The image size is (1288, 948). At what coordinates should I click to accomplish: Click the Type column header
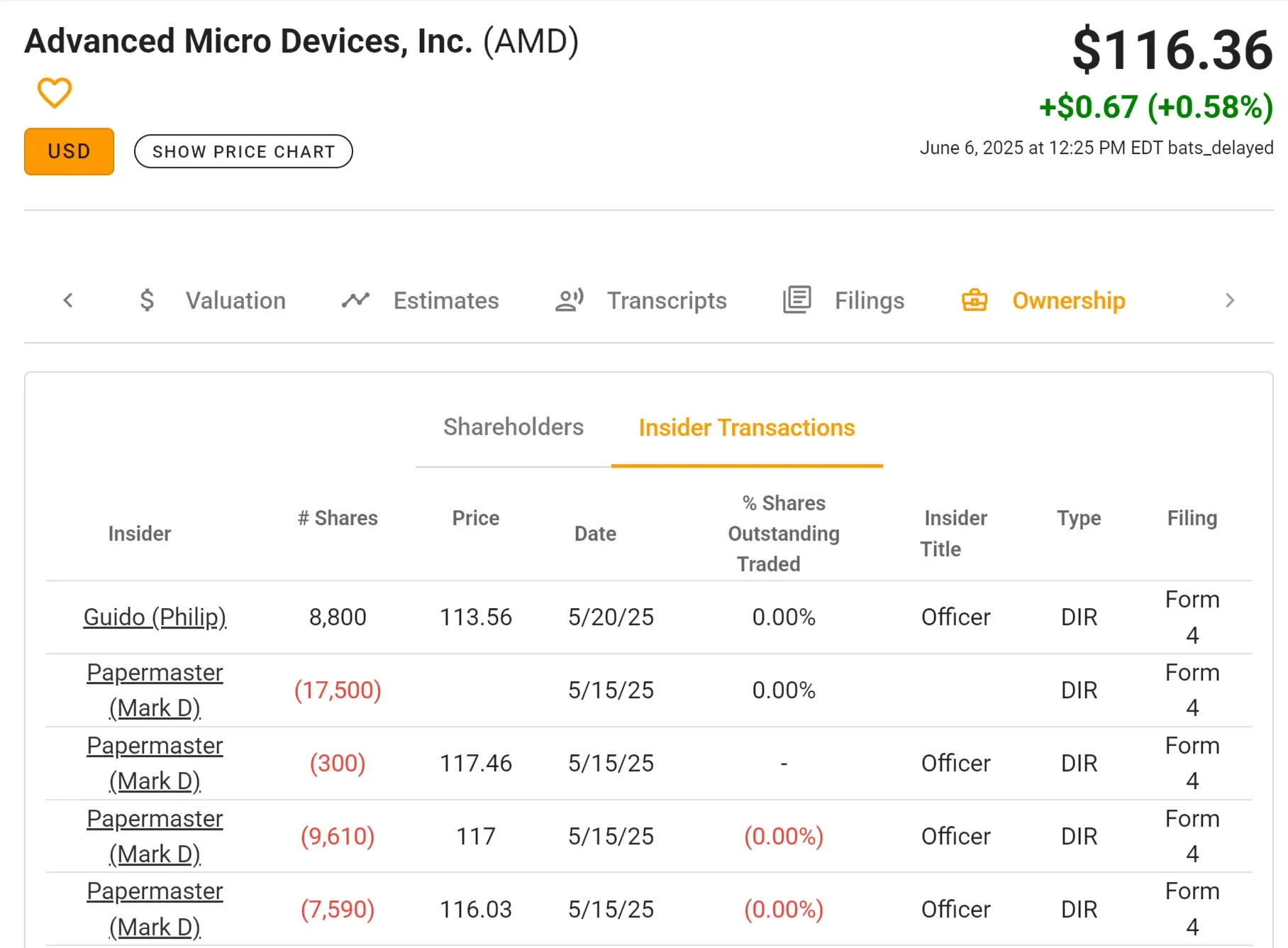tap(1079, 518)
